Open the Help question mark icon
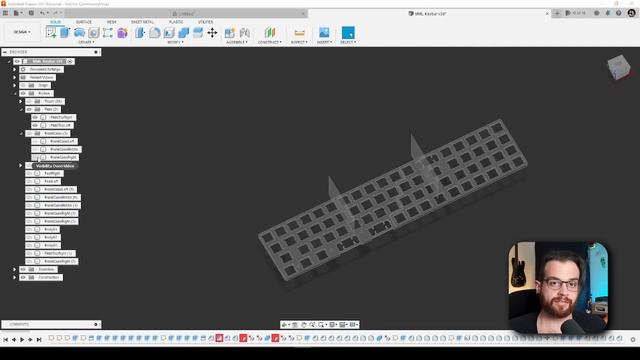Image resolution: width=640 pixels, height=360 pixels. click(x=618, y=13)
